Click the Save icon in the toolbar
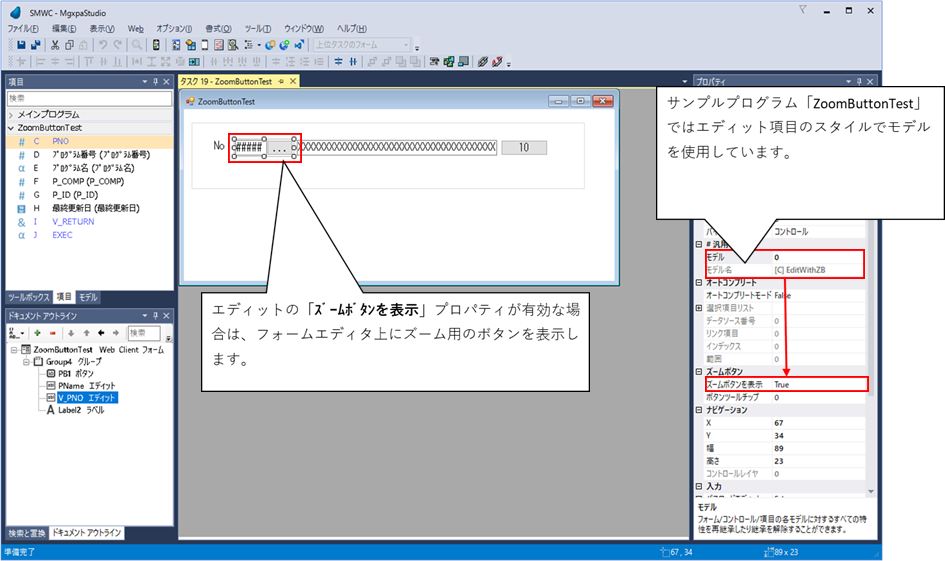Image resolution: width=945 pixels, height=561 pixels. pos(22,45)
